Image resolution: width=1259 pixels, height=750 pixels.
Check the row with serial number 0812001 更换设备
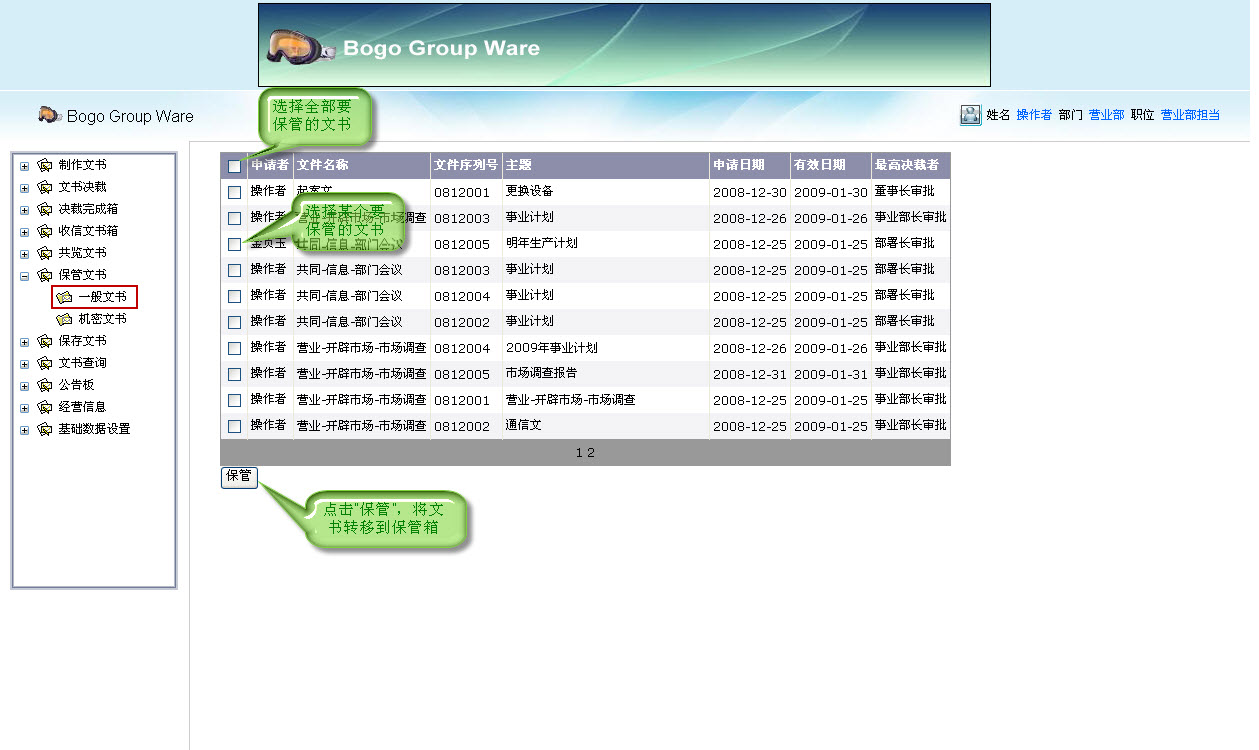(x=234, y=192)
